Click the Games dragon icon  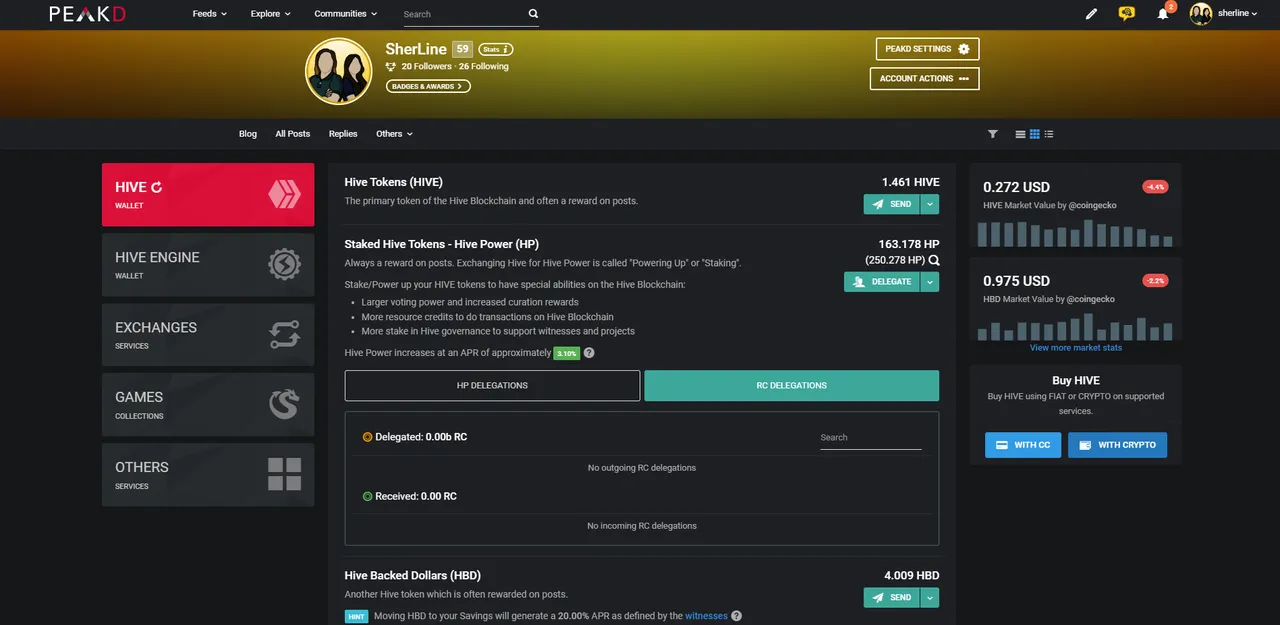point(284,405)
